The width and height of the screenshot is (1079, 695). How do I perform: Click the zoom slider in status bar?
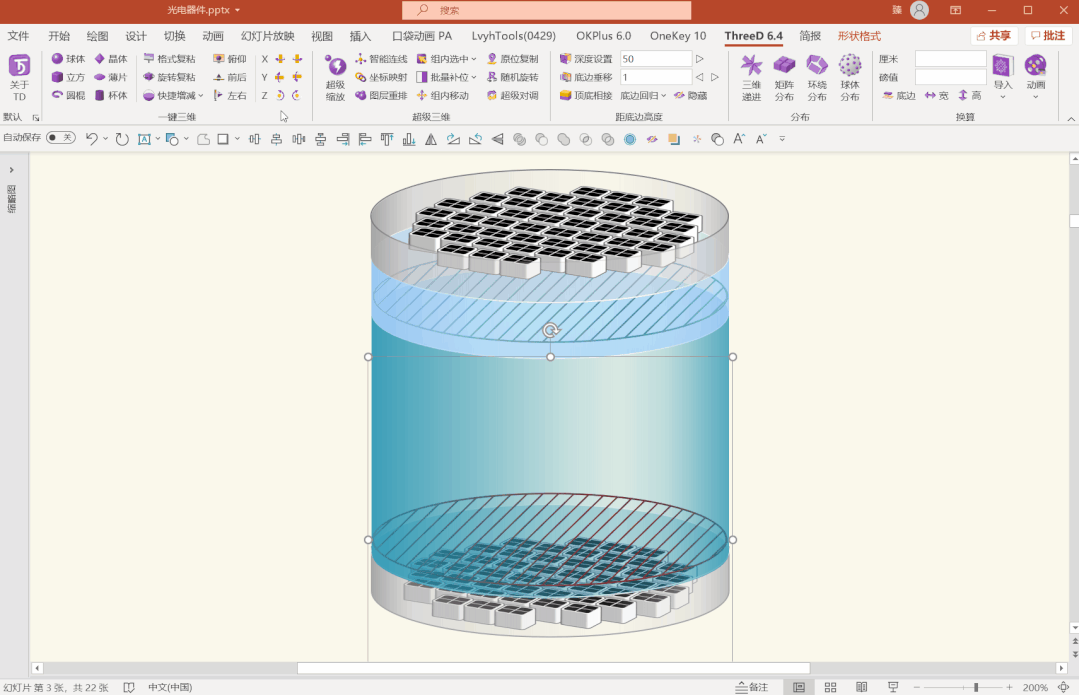pyautogui.click(x=976, y=687)
